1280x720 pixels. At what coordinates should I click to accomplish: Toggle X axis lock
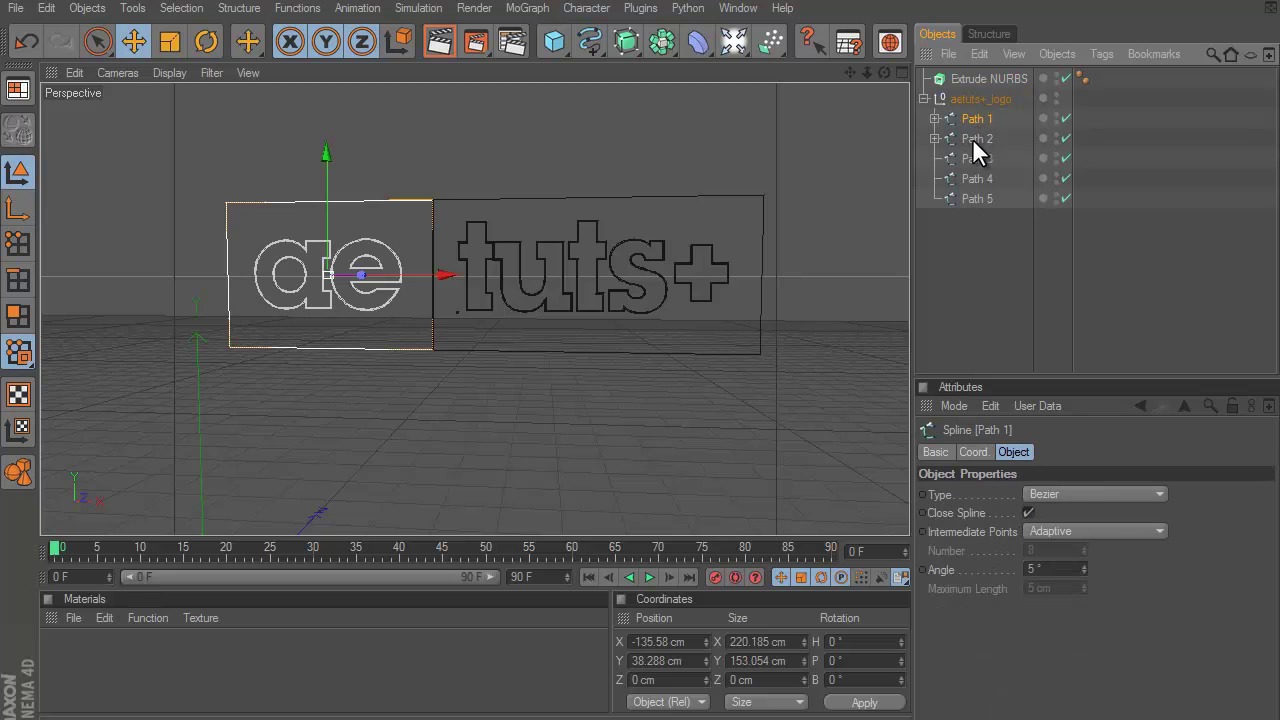(290, 42)
